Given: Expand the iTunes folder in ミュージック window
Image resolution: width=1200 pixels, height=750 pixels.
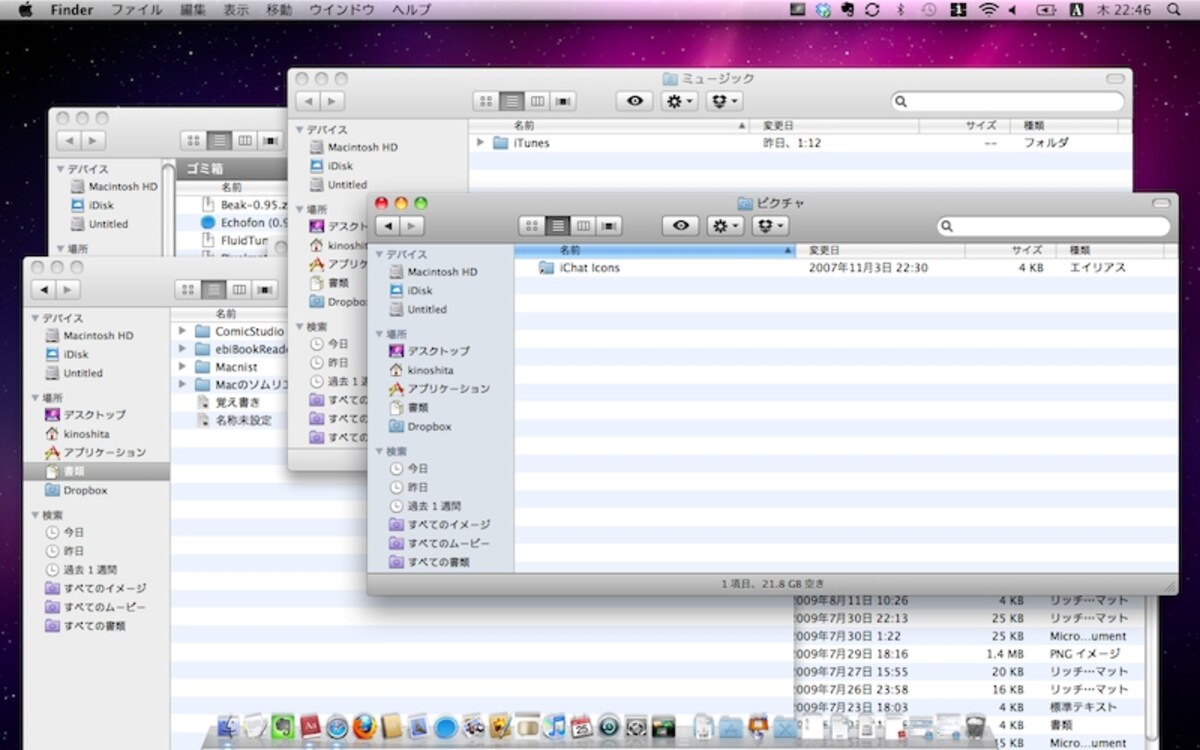Looking at the screenshot, I should 480,143.
